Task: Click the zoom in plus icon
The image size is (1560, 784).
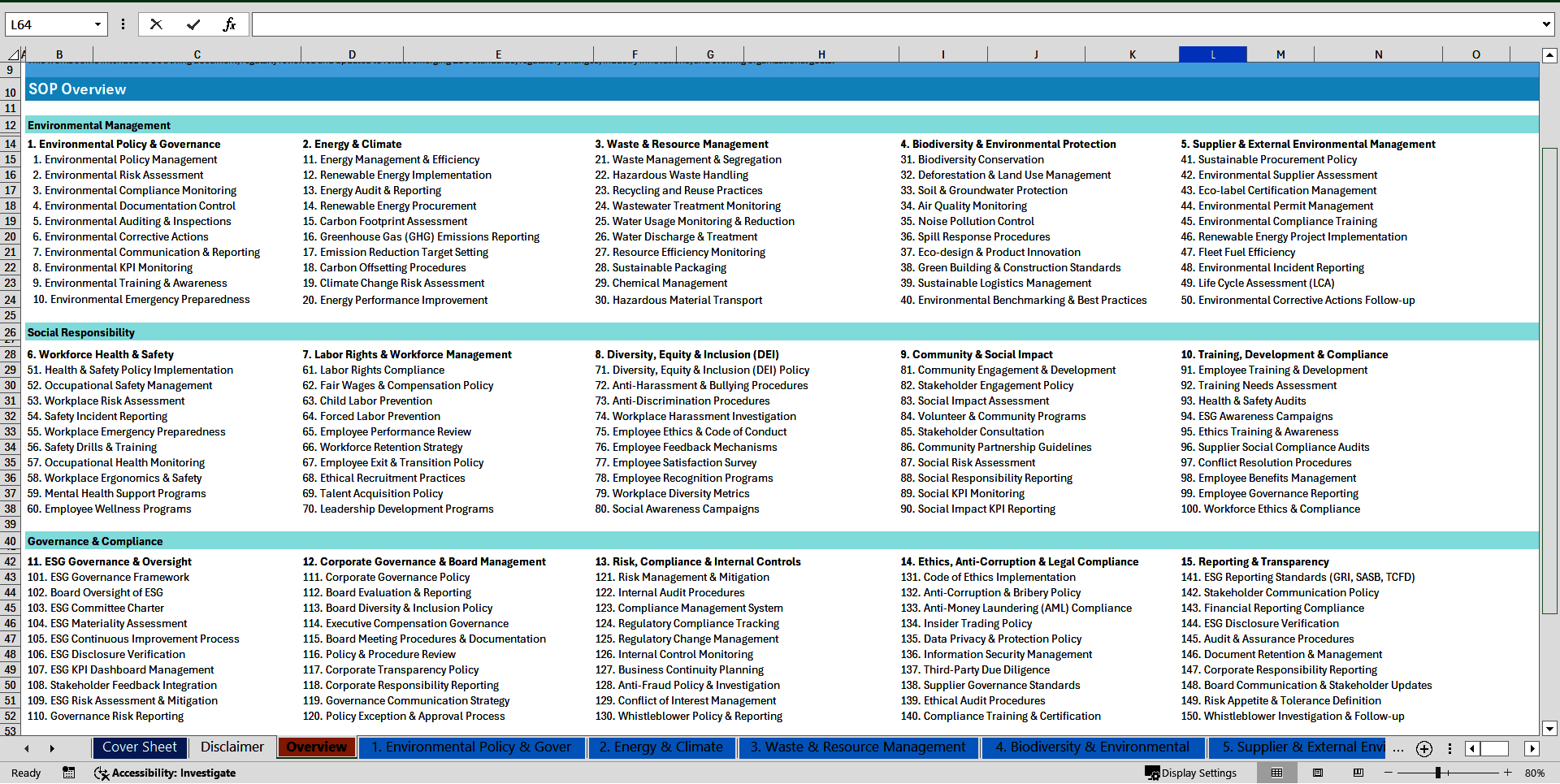Action: tap(1508, 773)
